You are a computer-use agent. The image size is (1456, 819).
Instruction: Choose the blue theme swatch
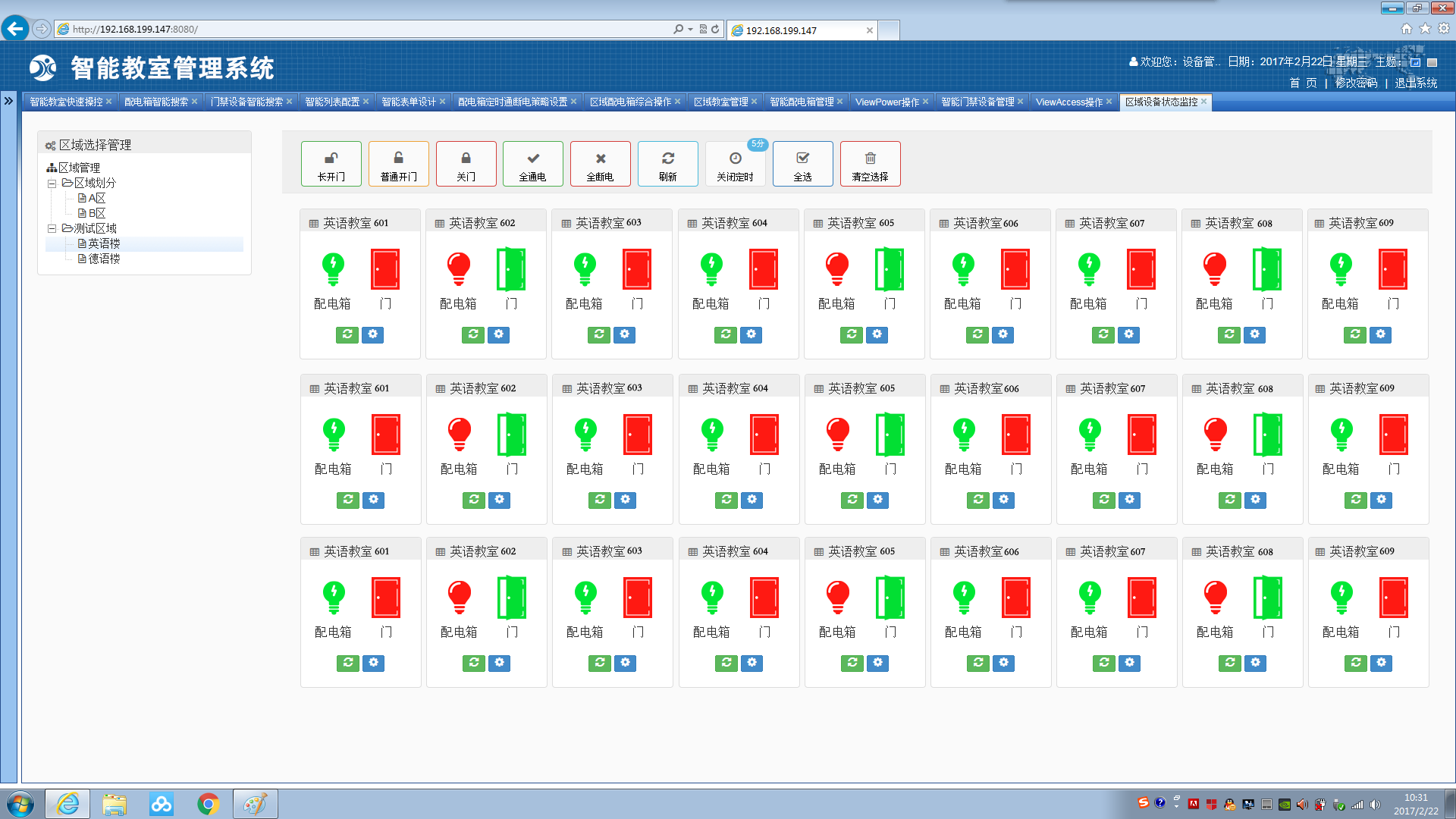click(x=1415, y=62)
